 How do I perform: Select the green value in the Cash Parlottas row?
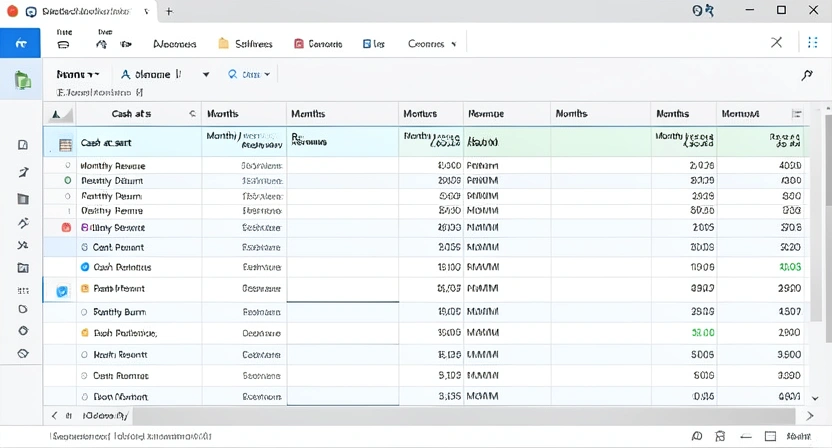790,267
